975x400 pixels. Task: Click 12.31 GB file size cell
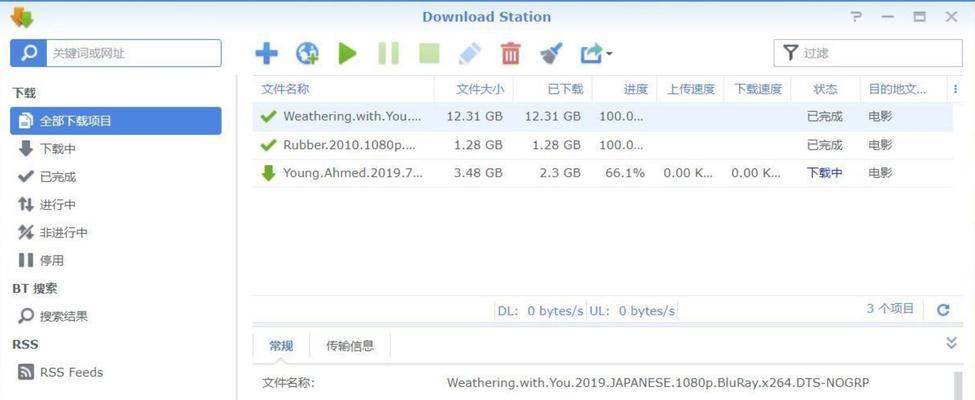(474, 116)
